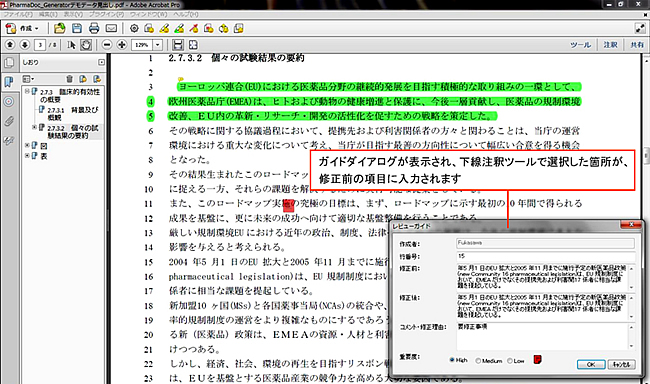Image resolution: width=650 pixels, height=384 pixels.
Task: Open the プラグイン(P) menu
Action: click(x=107, y=14)
